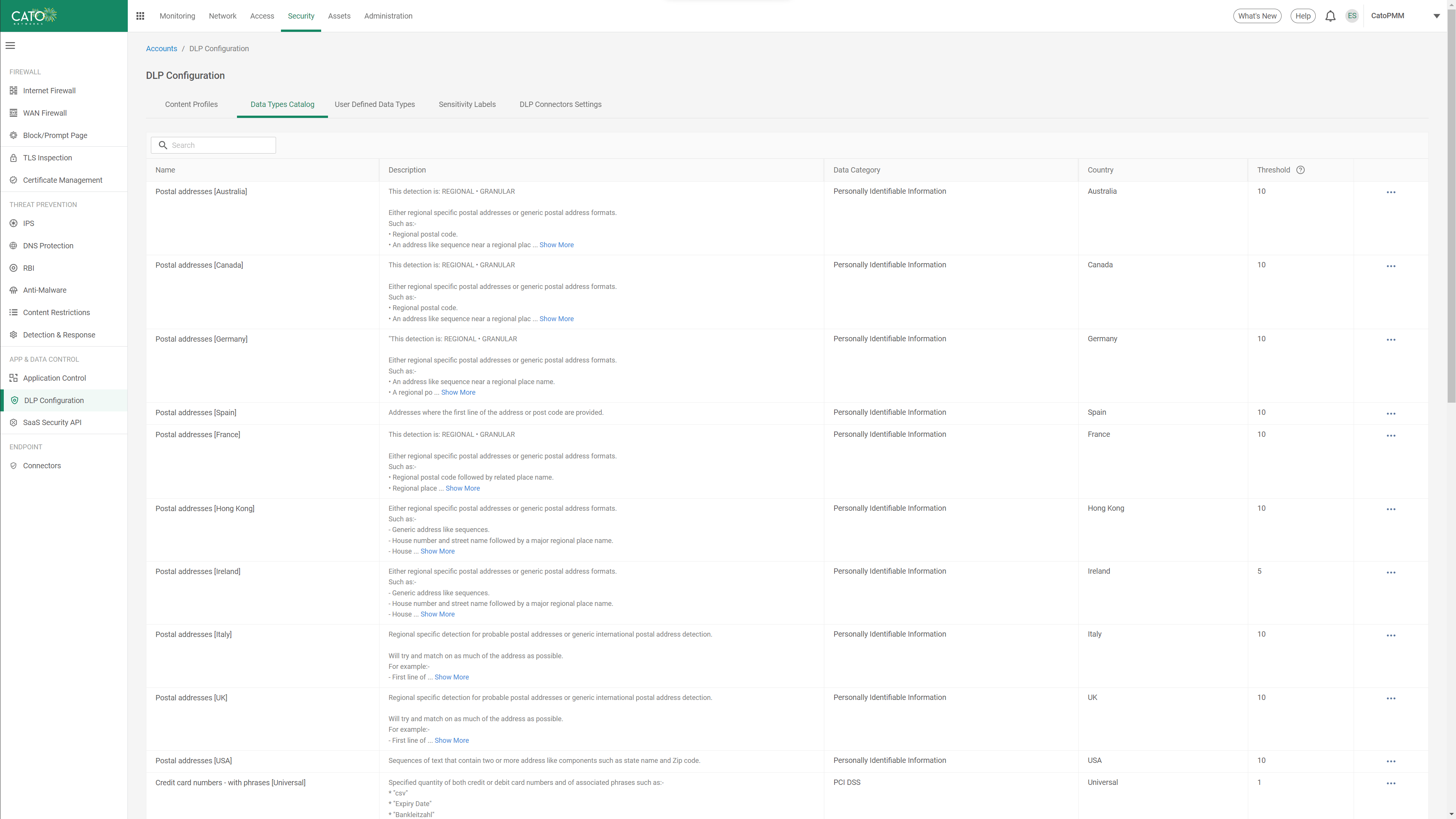Open the notifications bell
Viewport: 1456px width, 819px height.
pos(1330,16)
